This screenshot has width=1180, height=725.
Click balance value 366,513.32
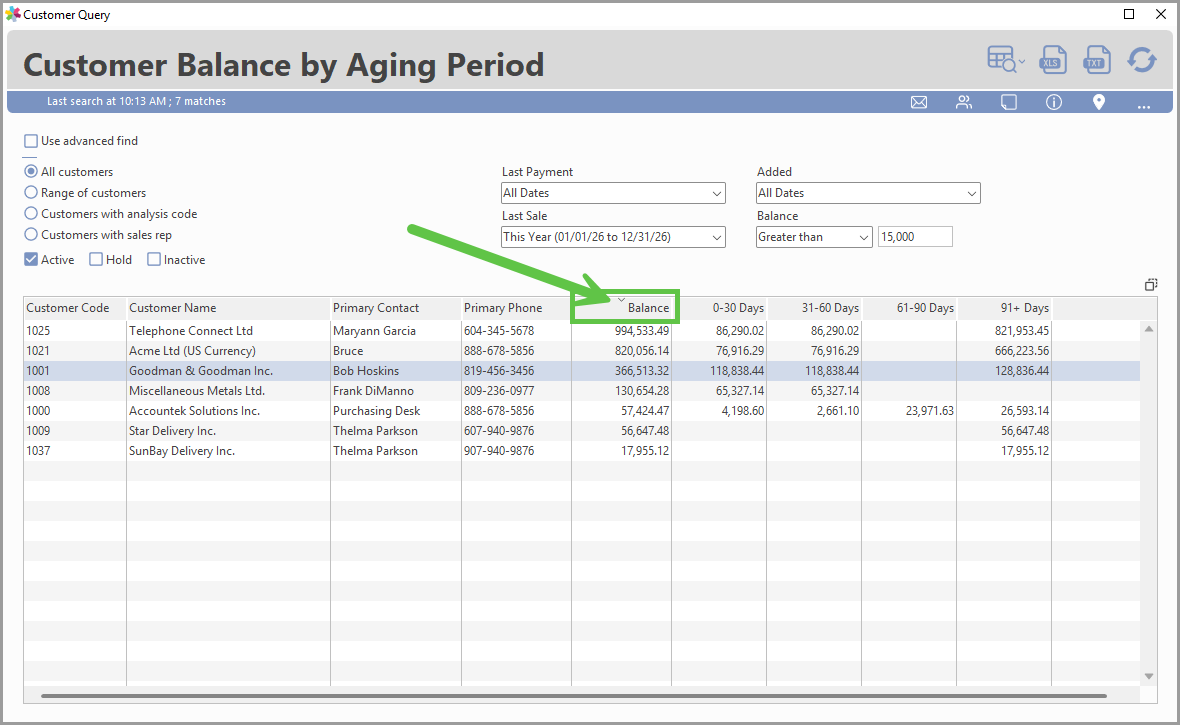tap(641, 370)
